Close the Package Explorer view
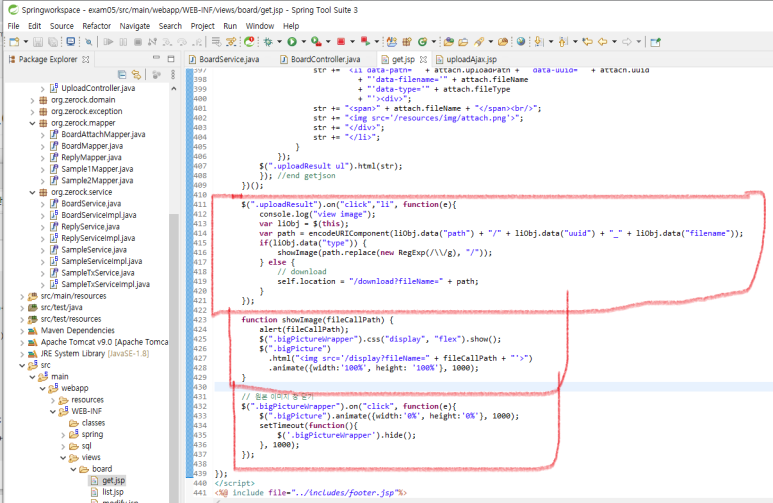Viewport: 773px width, 503px height. tap(86, 59)
